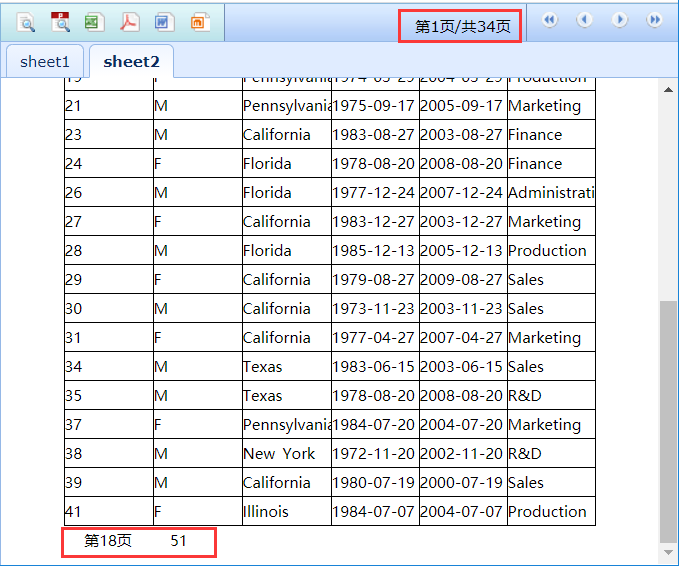Click Florida in row 24
Screen dimensions: 679x566
[x=287, y=163]
